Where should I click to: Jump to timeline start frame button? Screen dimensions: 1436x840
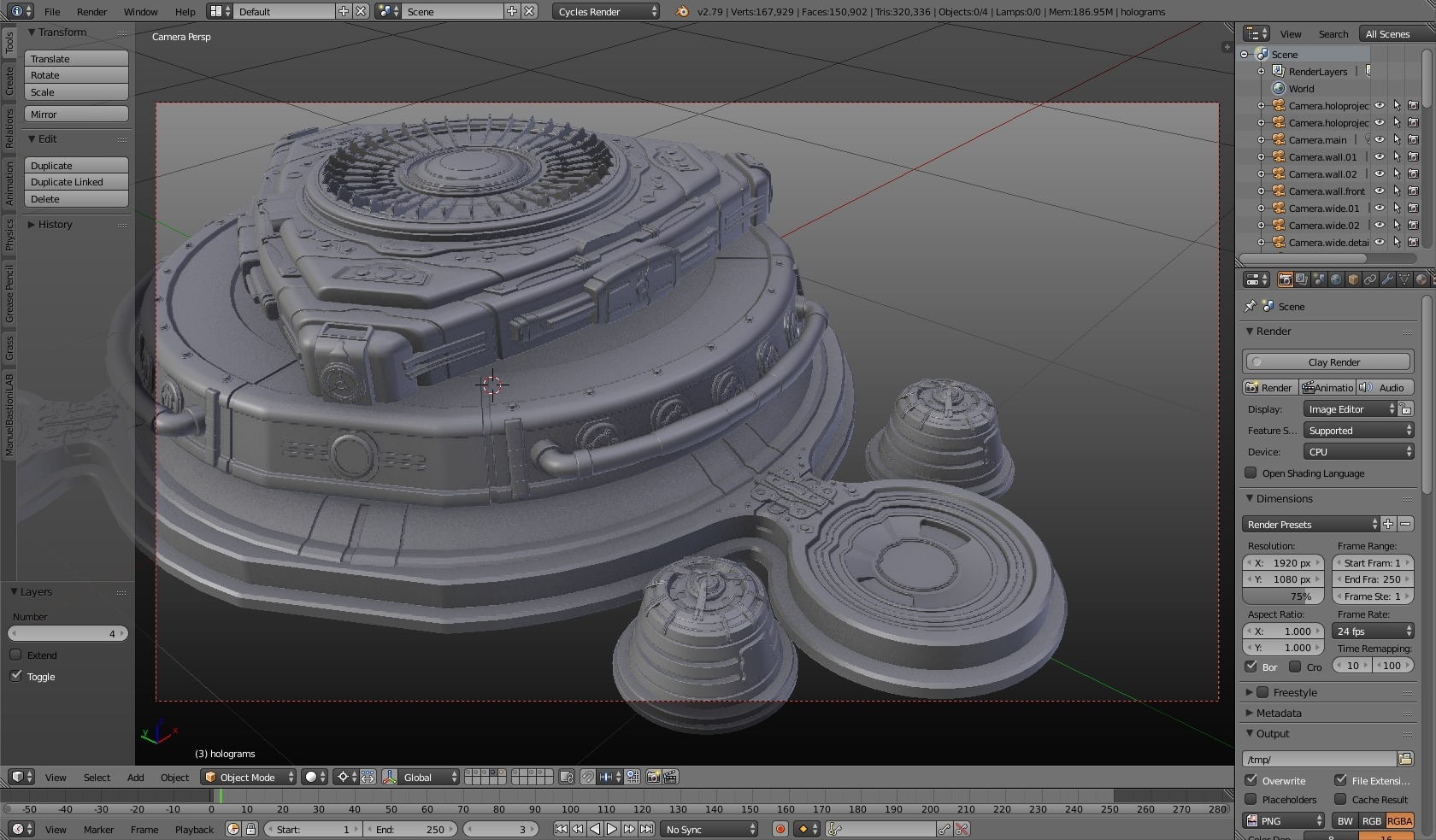[x=561, y=829]
